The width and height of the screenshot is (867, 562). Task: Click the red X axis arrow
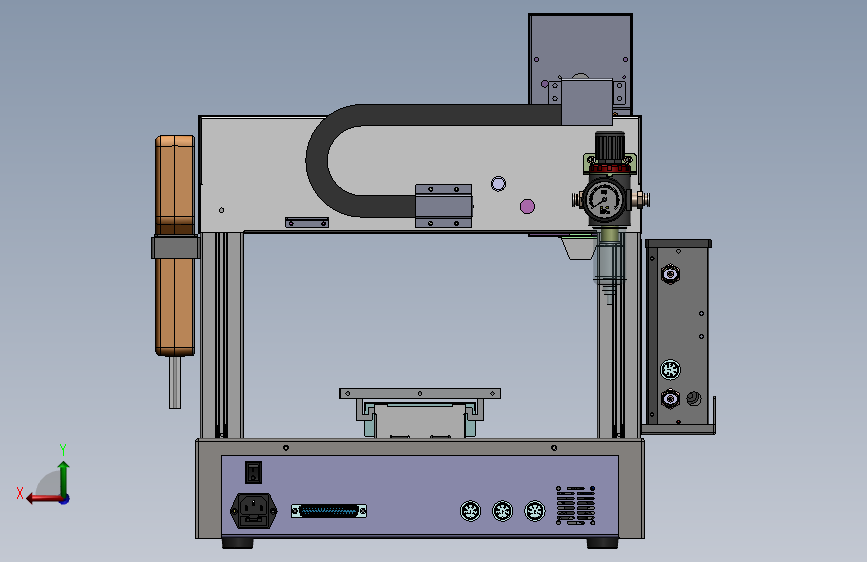(x=45, y=498)
